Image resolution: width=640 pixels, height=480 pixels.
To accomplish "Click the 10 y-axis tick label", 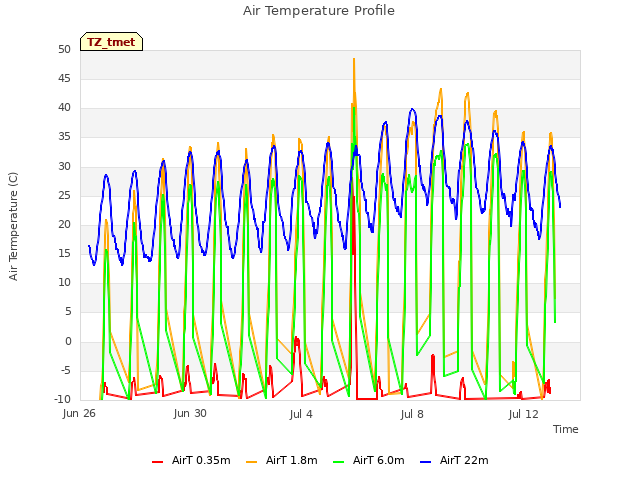I will click(64, 282).
